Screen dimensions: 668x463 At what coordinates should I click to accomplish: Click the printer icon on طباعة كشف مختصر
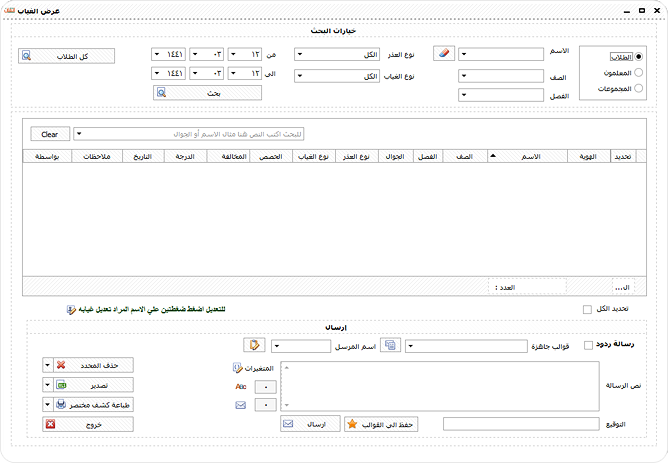click(x=61, y=404)
